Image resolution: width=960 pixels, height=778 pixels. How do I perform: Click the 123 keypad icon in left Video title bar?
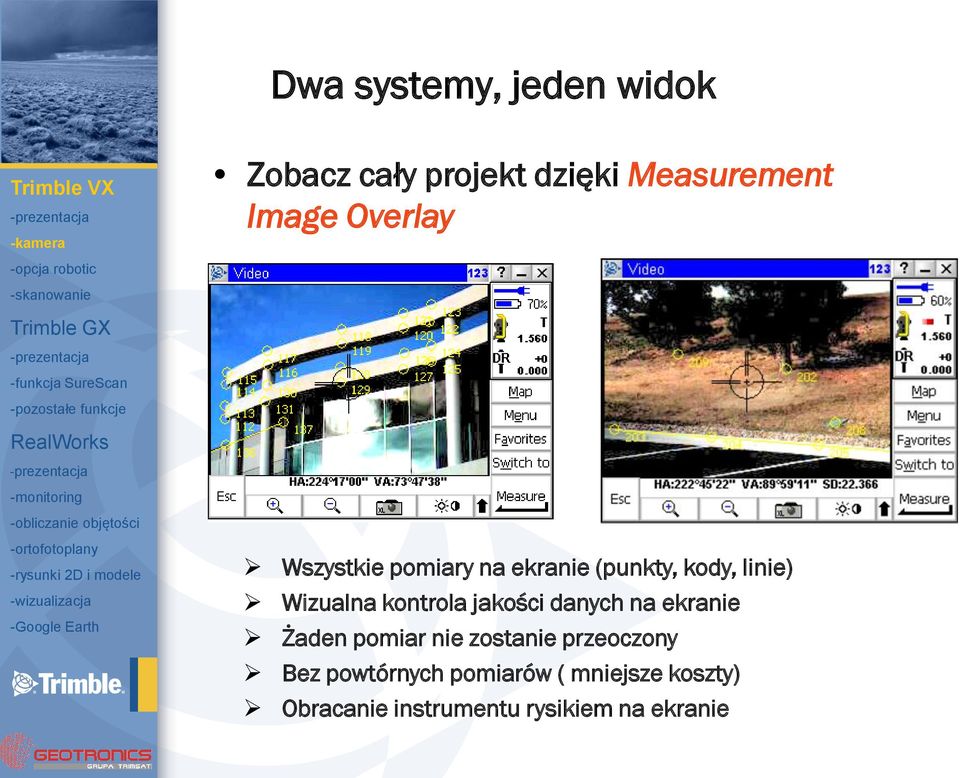coord(478,273)
